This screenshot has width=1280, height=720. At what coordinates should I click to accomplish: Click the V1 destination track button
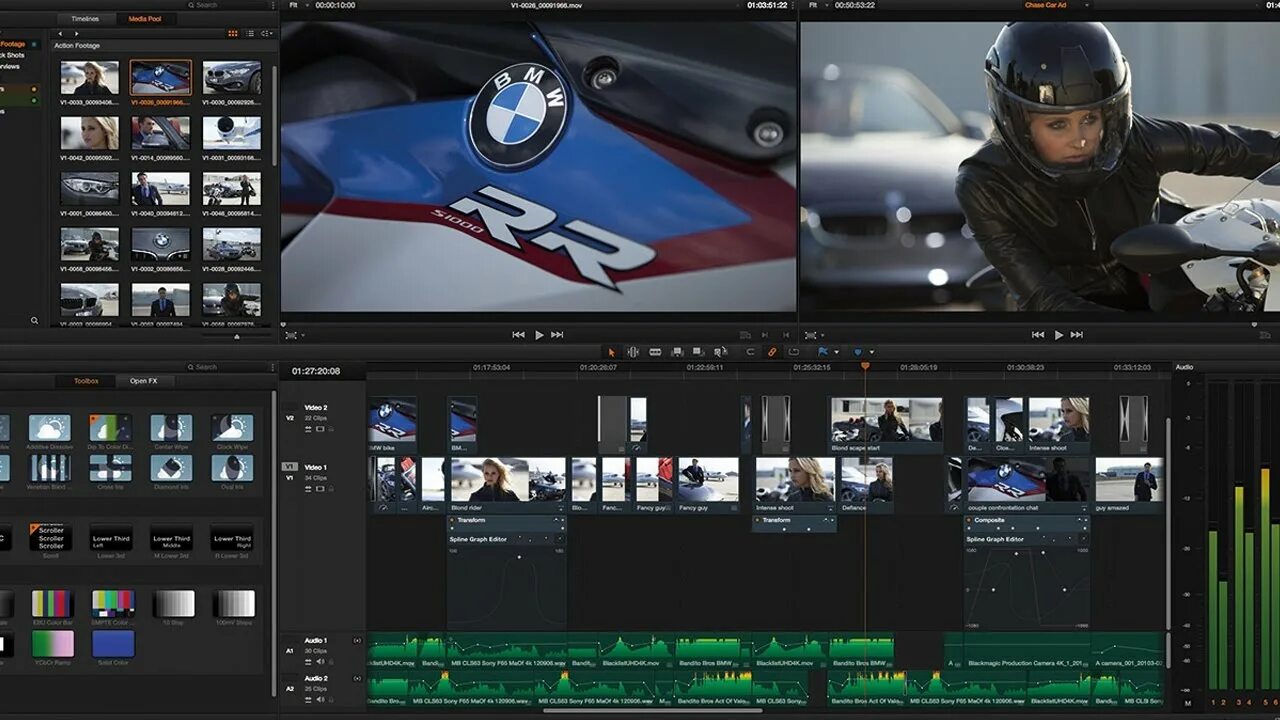pyautogui.click(x=289, y=467)
